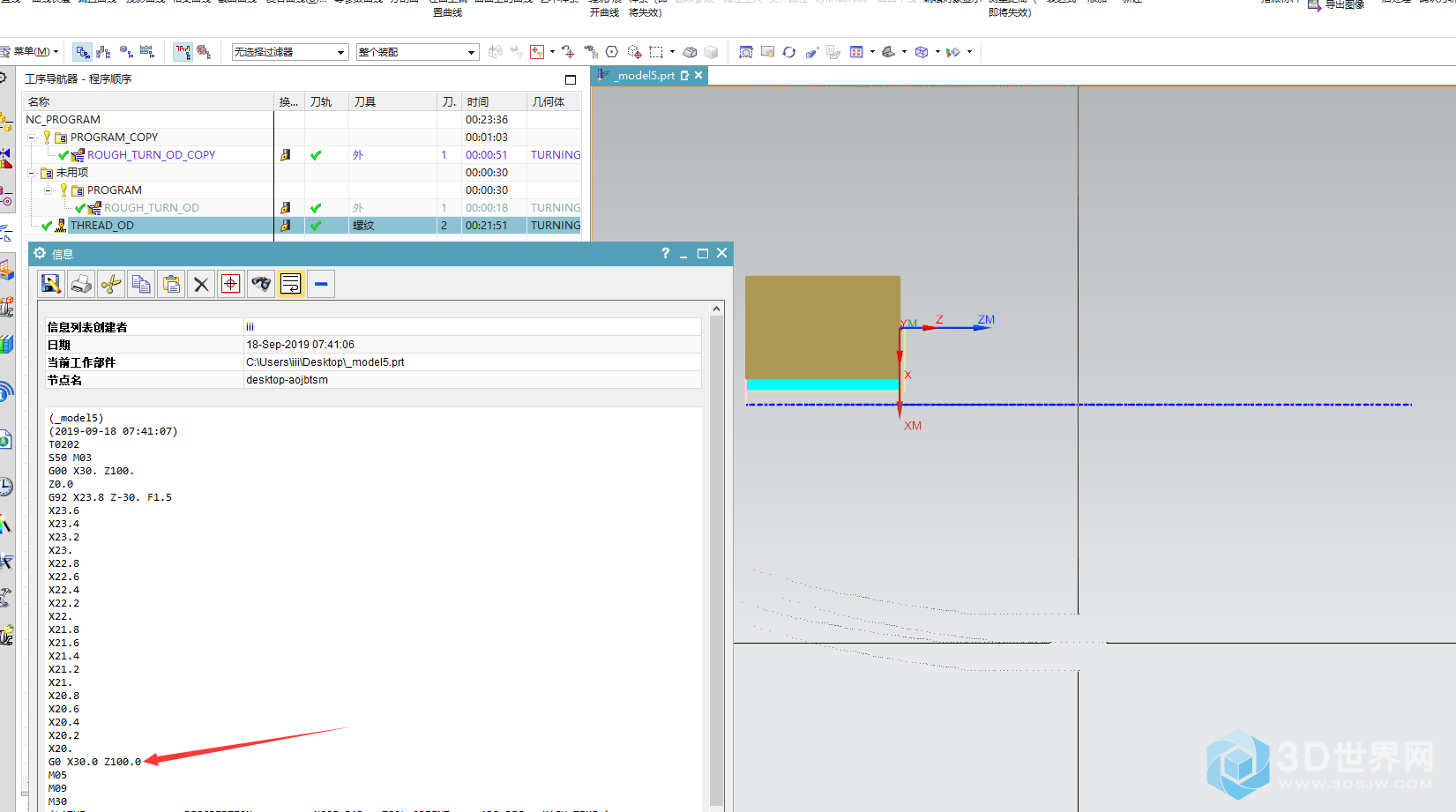Click the 导出图像 export image button

click(x=1335, y=4)
